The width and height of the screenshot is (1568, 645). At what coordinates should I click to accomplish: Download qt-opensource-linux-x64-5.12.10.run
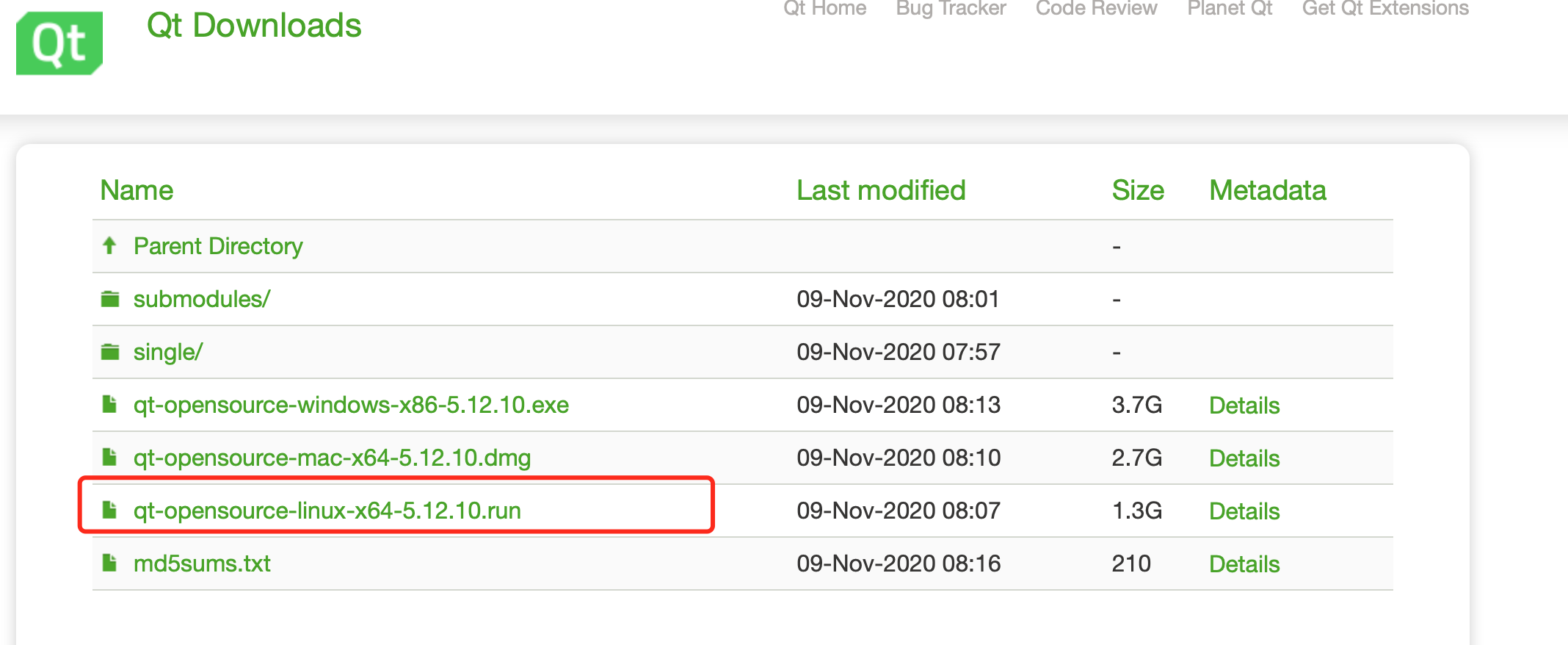click(327, 511)
